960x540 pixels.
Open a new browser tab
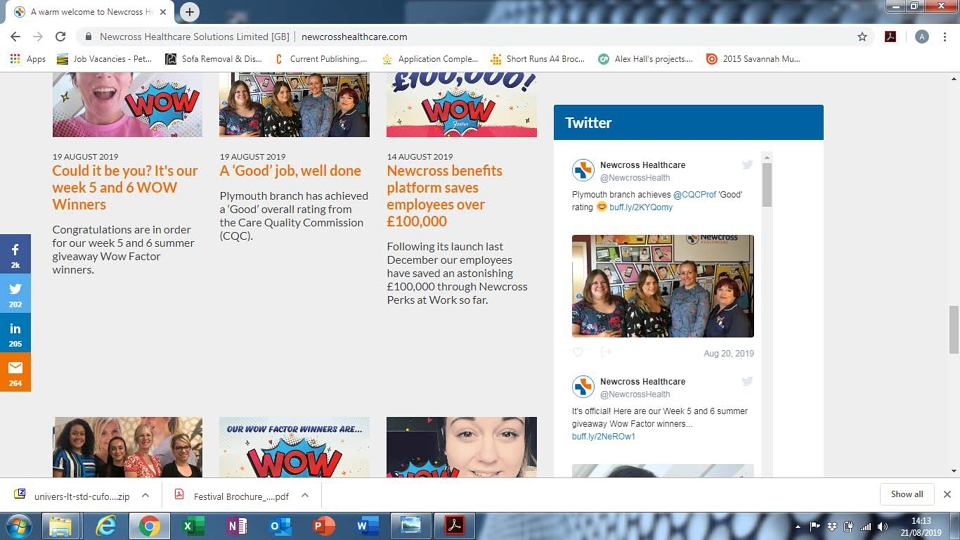click(x=190, y=12)
